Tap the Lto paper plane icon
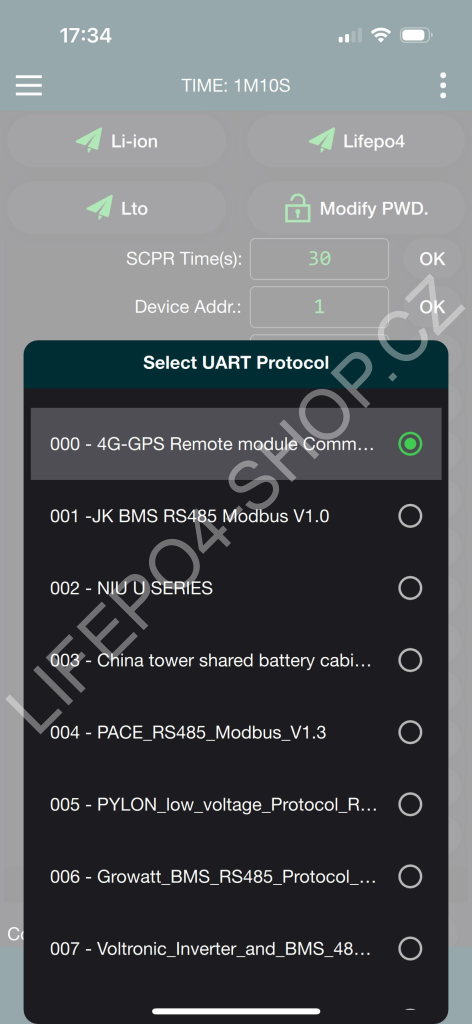 pos(99,208)
